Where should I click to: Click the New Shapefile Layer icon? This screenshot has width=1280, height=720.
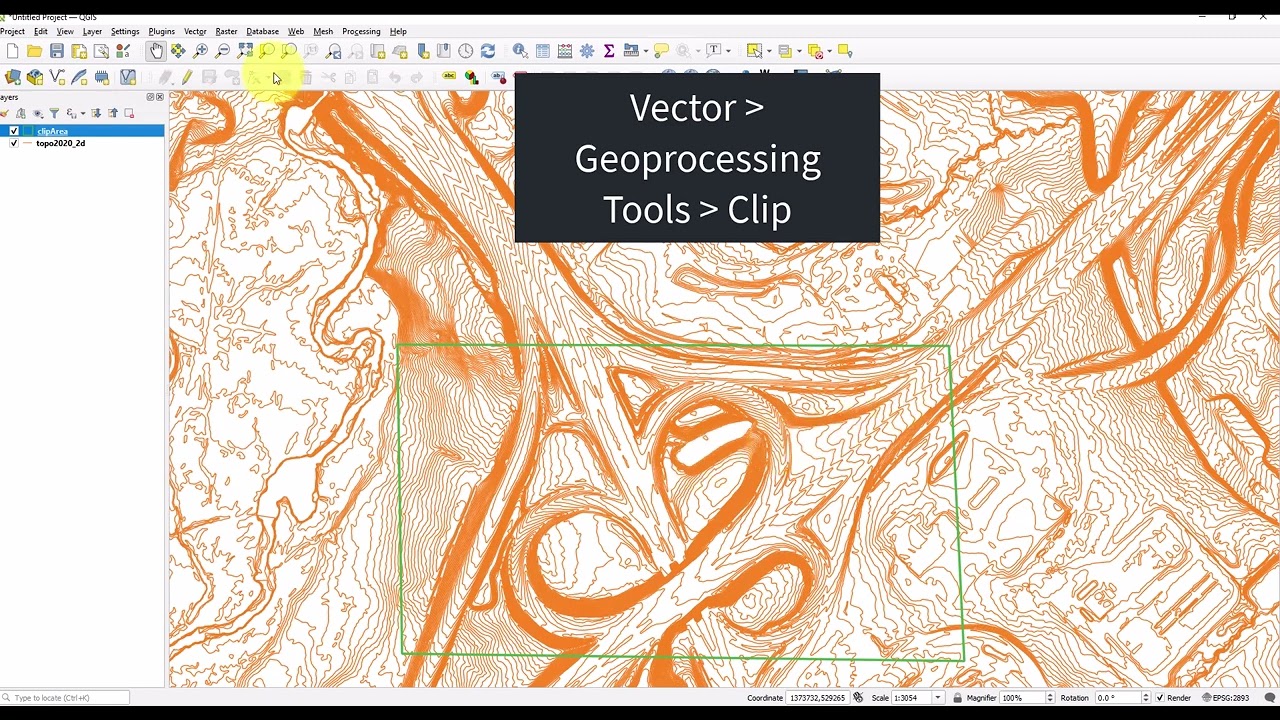pos(57,78)
